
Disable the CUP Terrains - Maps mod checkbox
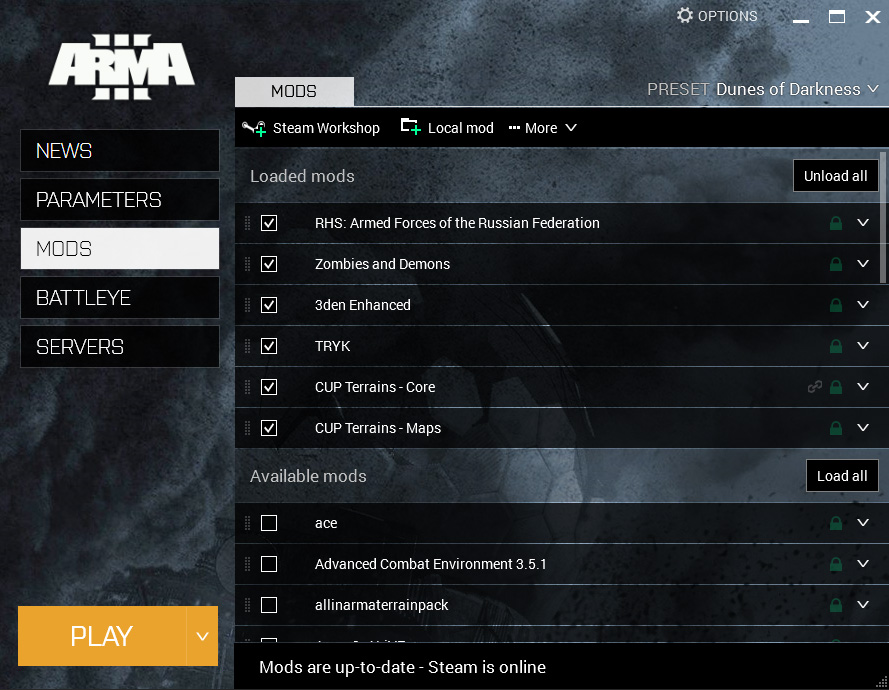(269, 428)
